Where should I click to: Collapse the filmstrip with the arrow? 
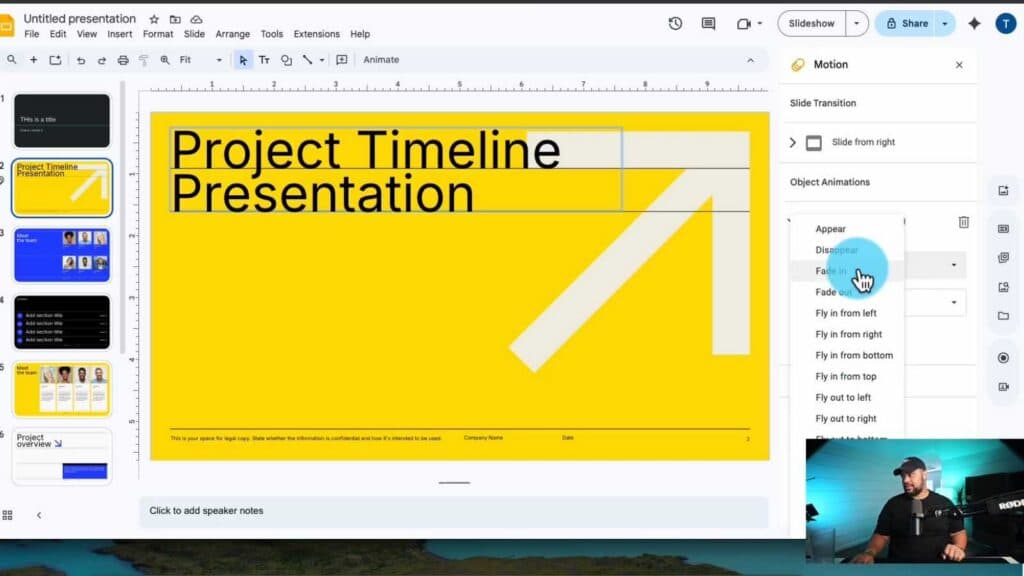pos(39,515)
